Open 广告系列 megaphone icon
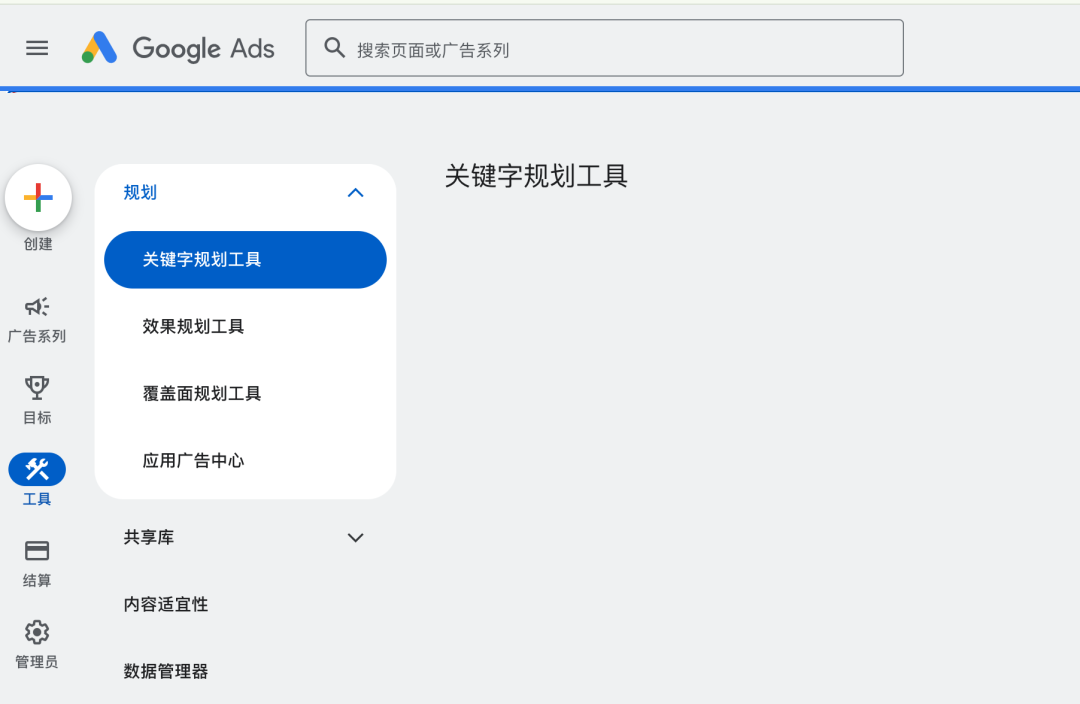 coord(37,307)
